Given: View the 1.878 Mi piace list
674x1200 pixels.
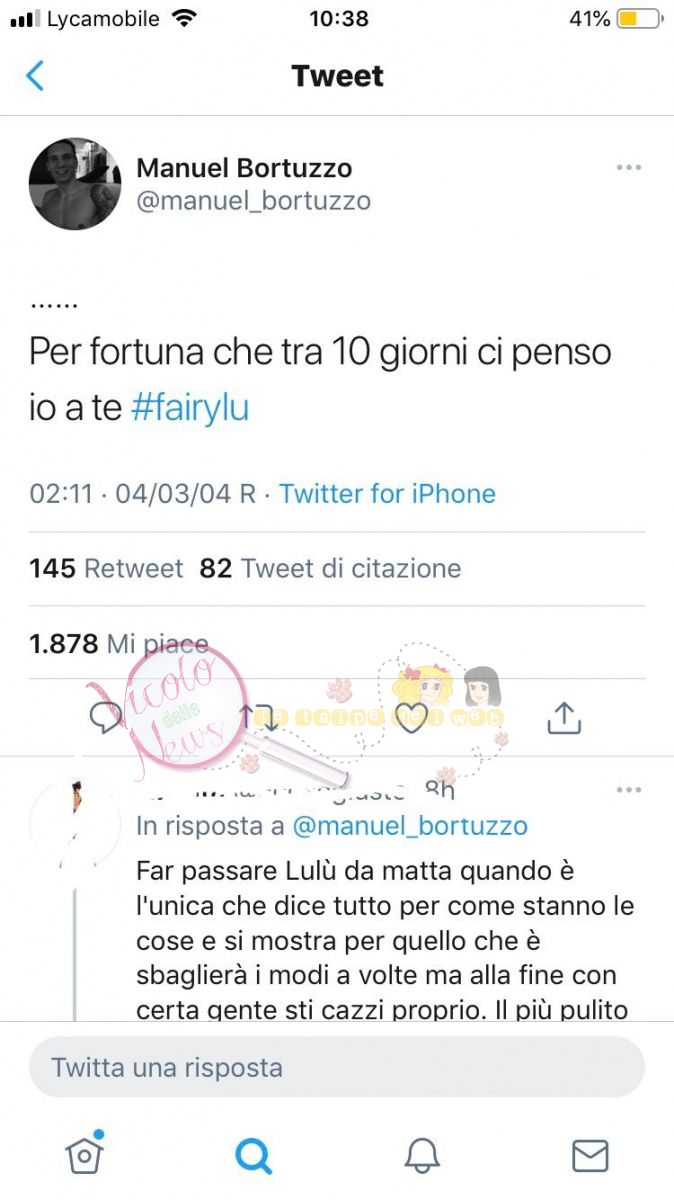Looking at the screenshot, I should tap(119, 644).
